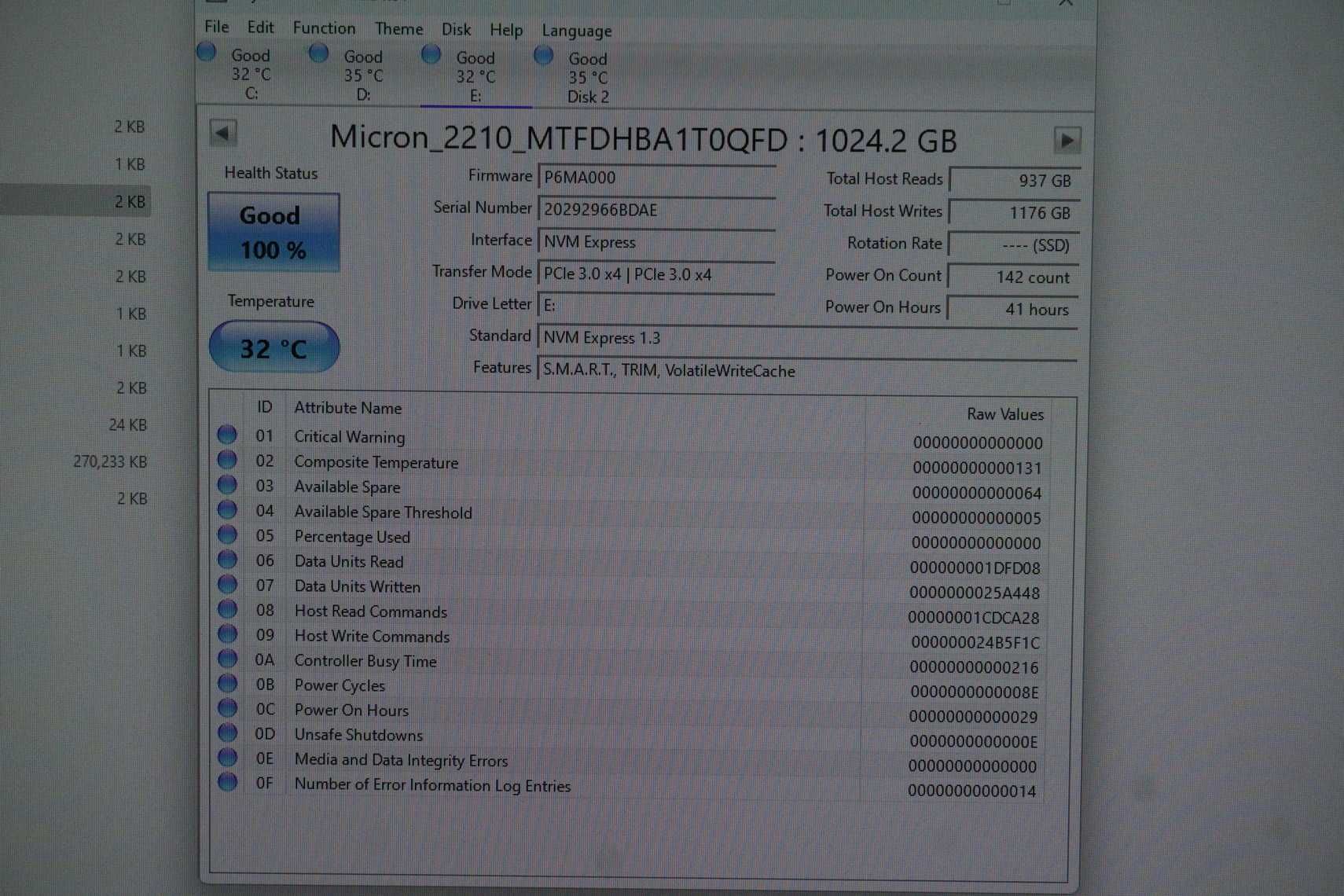Select the D: drive tab
The image size is (1344, 896).
pyautogui.click(x=363, y=75)
